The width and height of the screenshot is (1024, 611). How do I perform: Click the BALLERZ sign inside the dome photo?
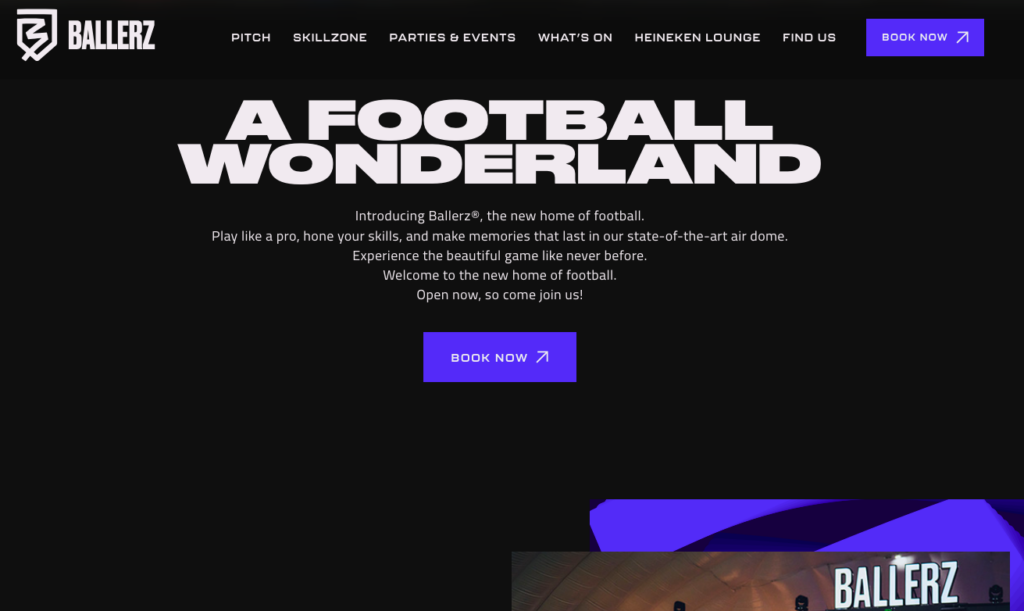(x=896, y=586)
